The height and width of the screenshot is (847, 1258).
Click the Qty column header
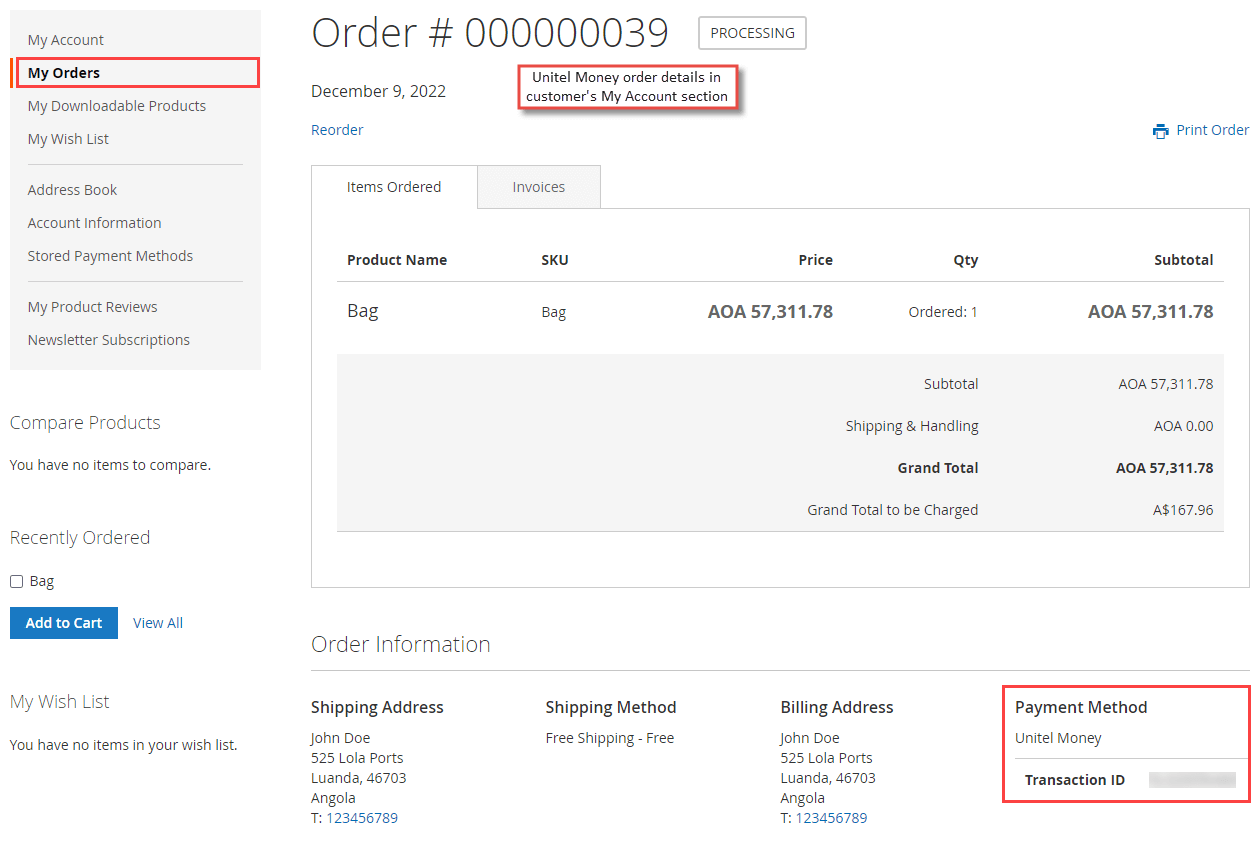click(966, 260)
